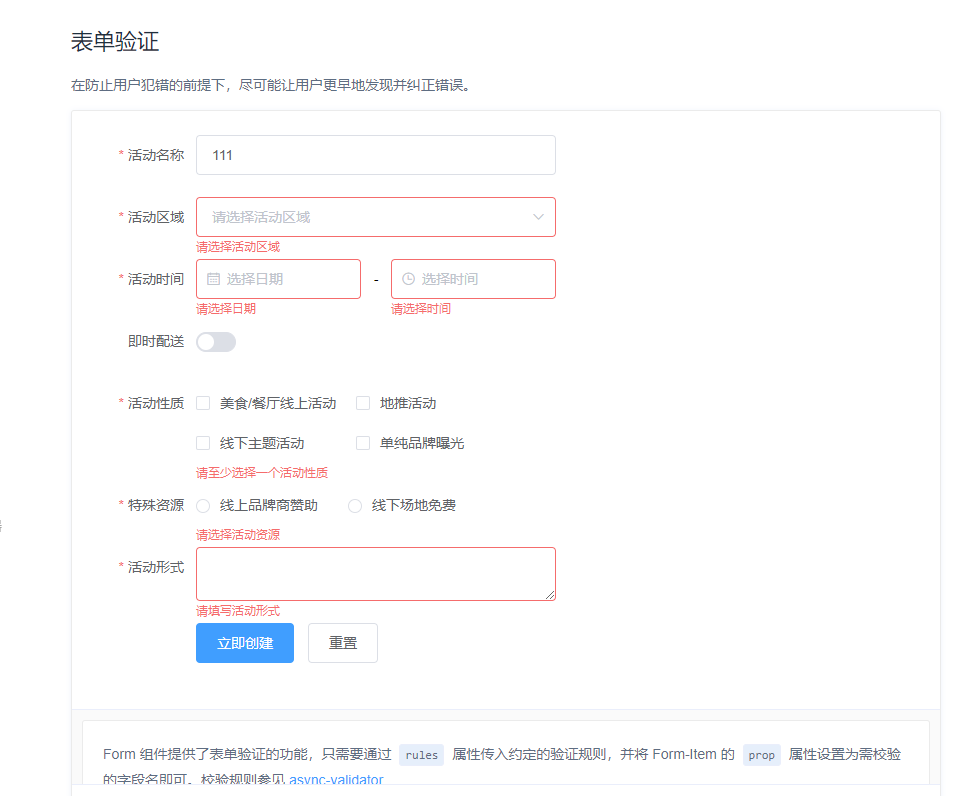Check the 单纯品牌曝光 checkbox
954x796 pixels.
tap(363, 442)
